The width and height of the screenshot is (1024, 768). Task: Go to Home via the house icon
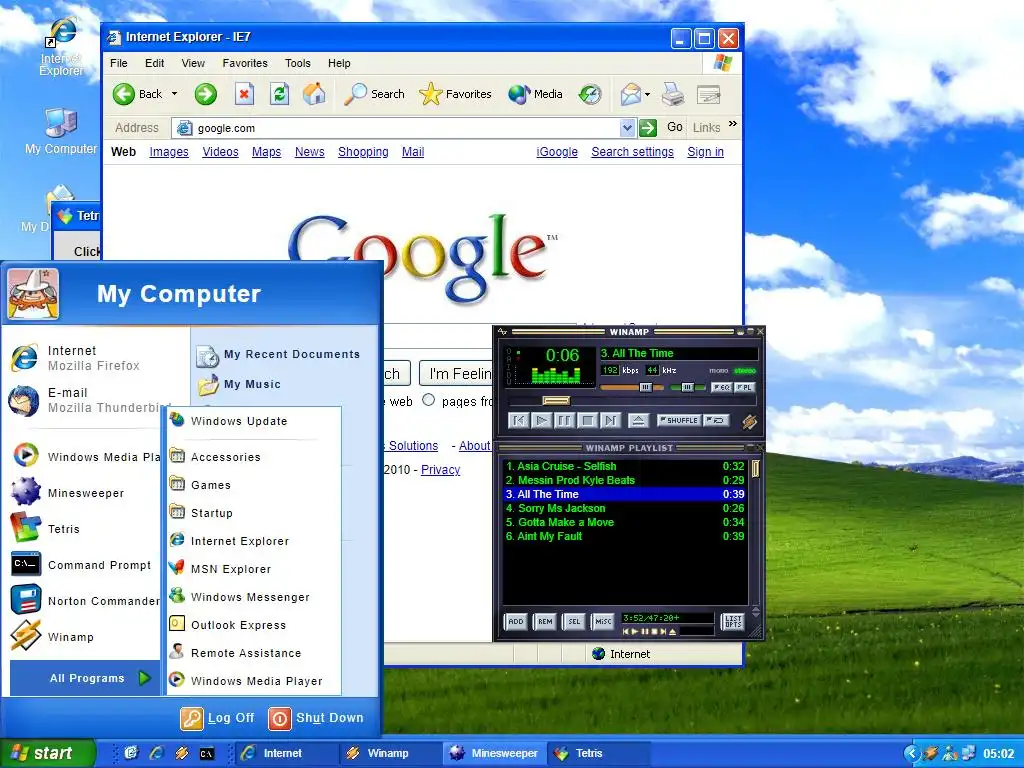[314, 94]
